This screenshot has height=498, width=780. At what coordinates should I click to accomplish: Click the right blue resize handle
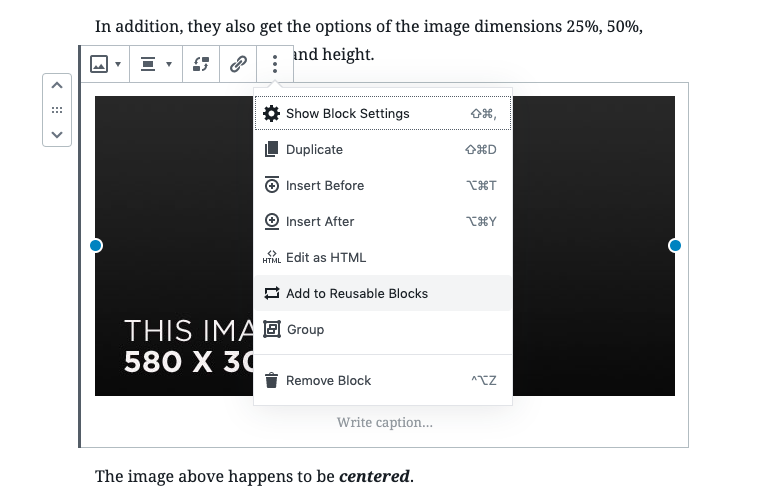point(675,246)
